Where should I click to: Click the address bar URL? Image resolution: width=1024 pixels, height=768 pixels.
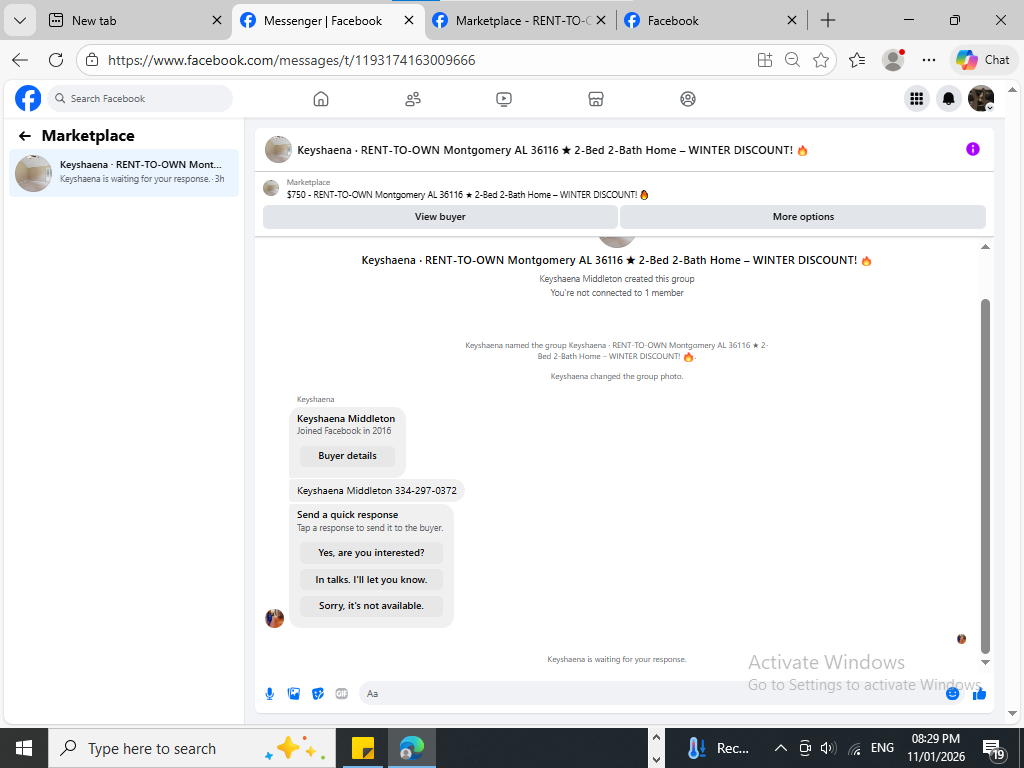pyautogui.click(x=291, y=60)
